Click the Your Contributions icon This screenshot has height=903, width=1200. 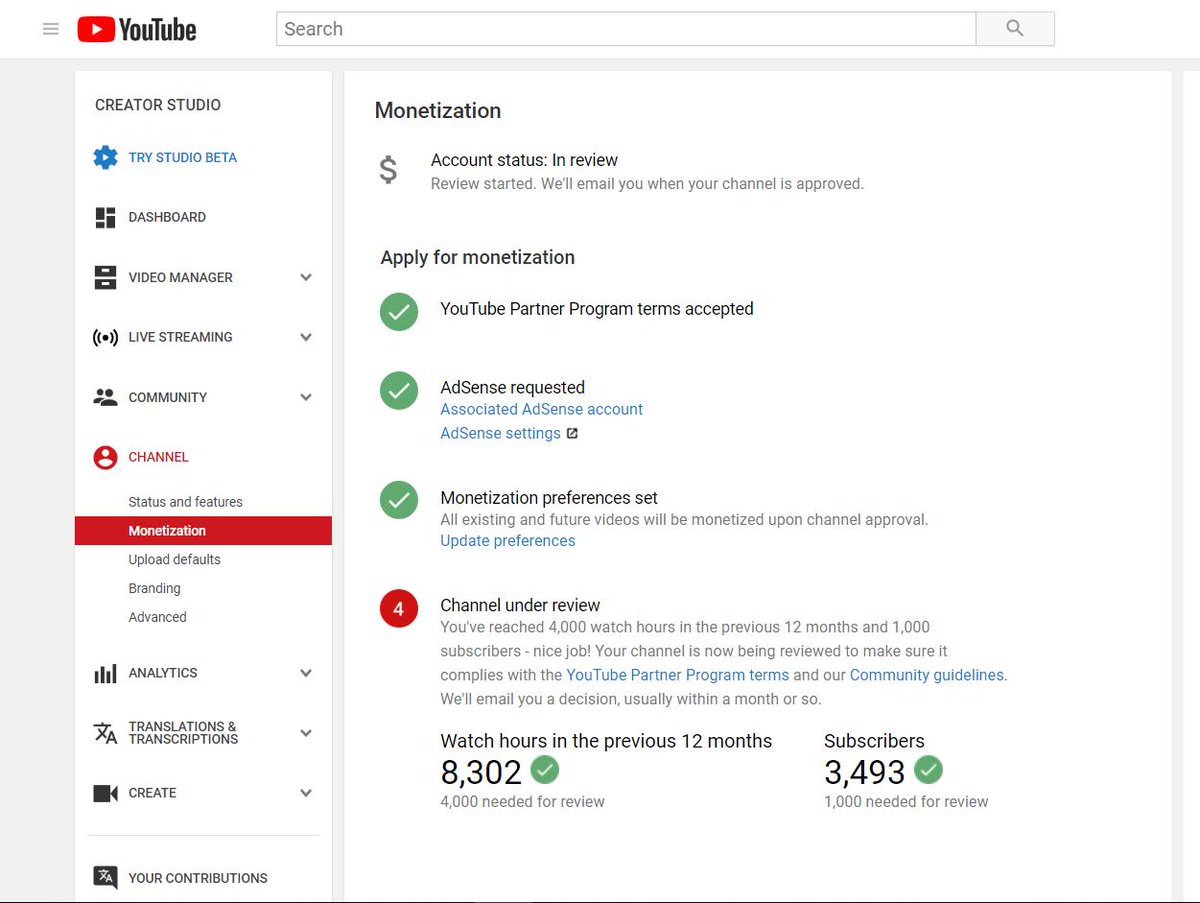tap(105, 877)
